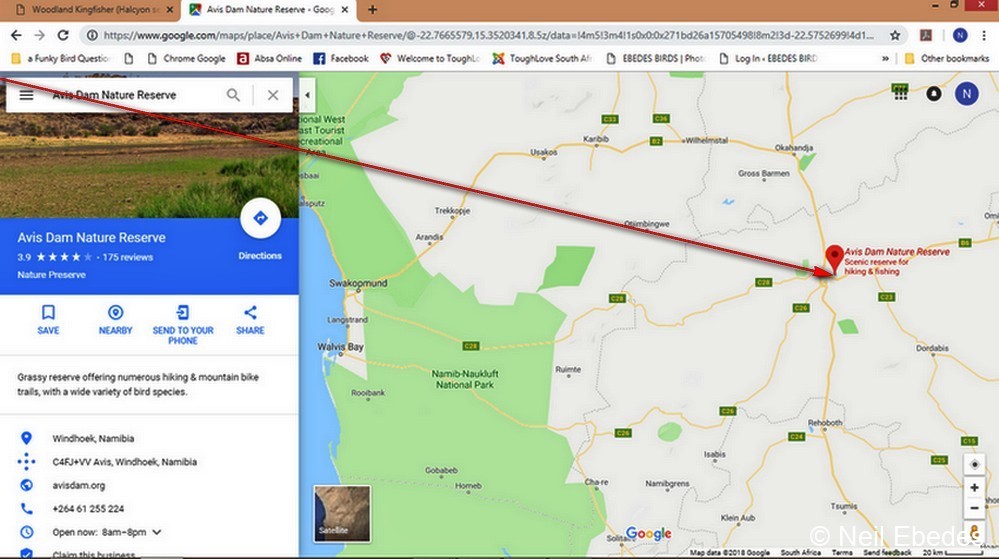The height and width of the screenshot is (559, 999).
Task: Open the Google Maps hamburger menu
Action: coord(27,95)
